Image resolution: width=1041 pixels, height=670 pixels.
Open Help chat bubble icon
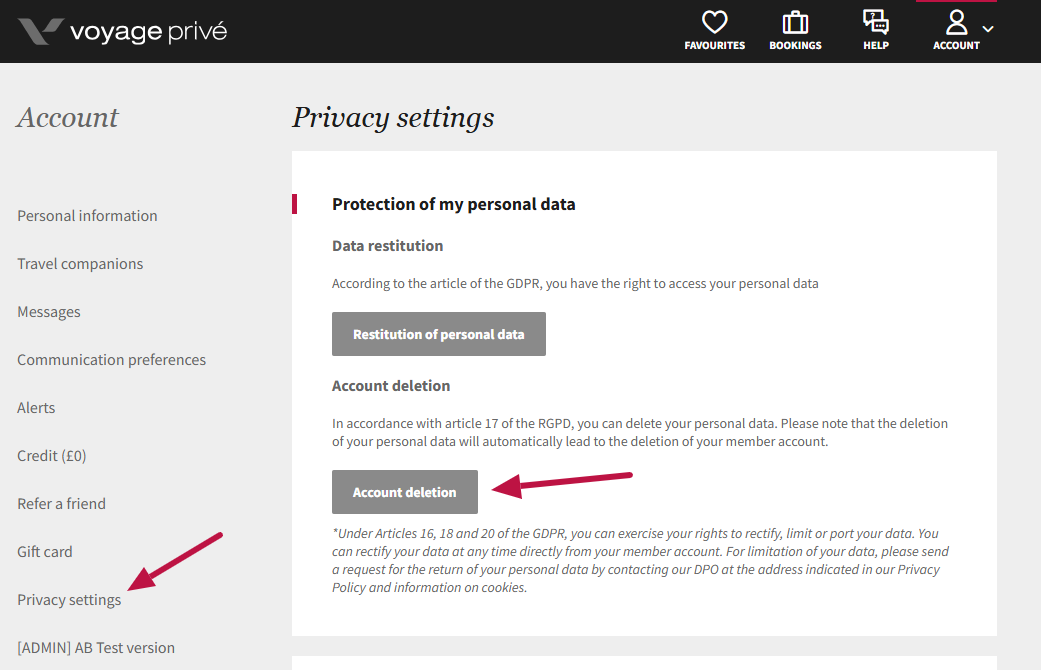click(x=875, y=23)
